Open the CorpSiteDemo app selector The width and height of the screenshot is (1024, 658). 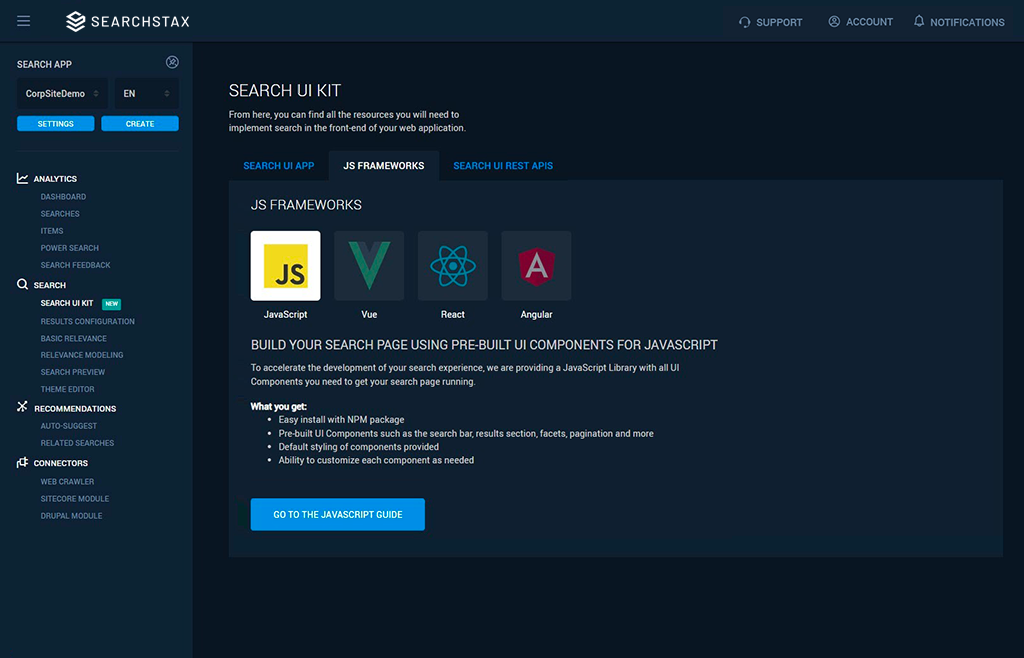point(61,93)
